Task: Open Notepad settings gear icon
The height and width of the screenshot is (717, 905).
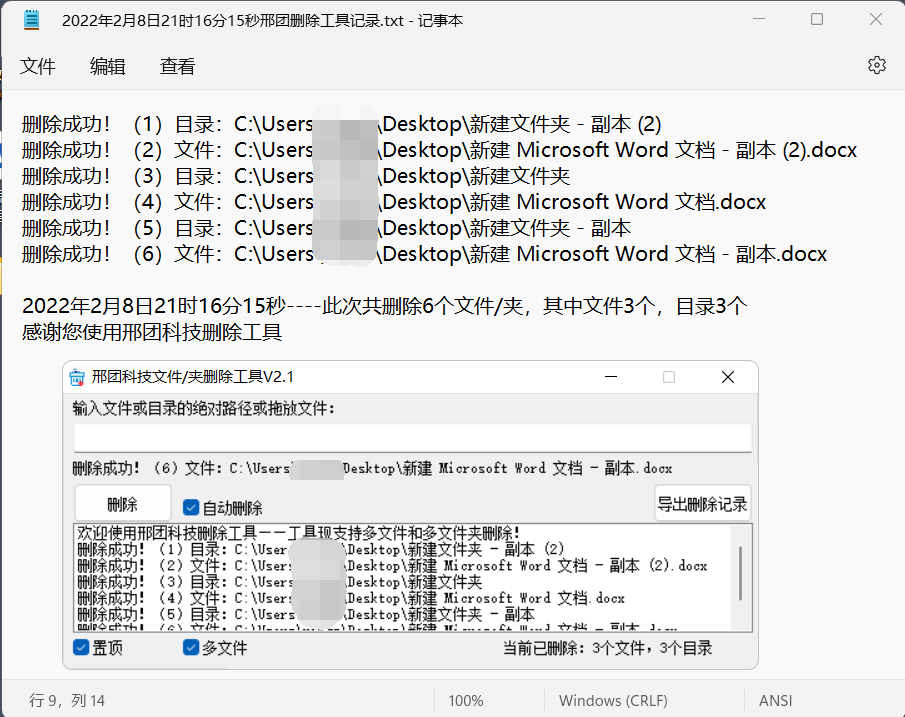Action: 877,65
